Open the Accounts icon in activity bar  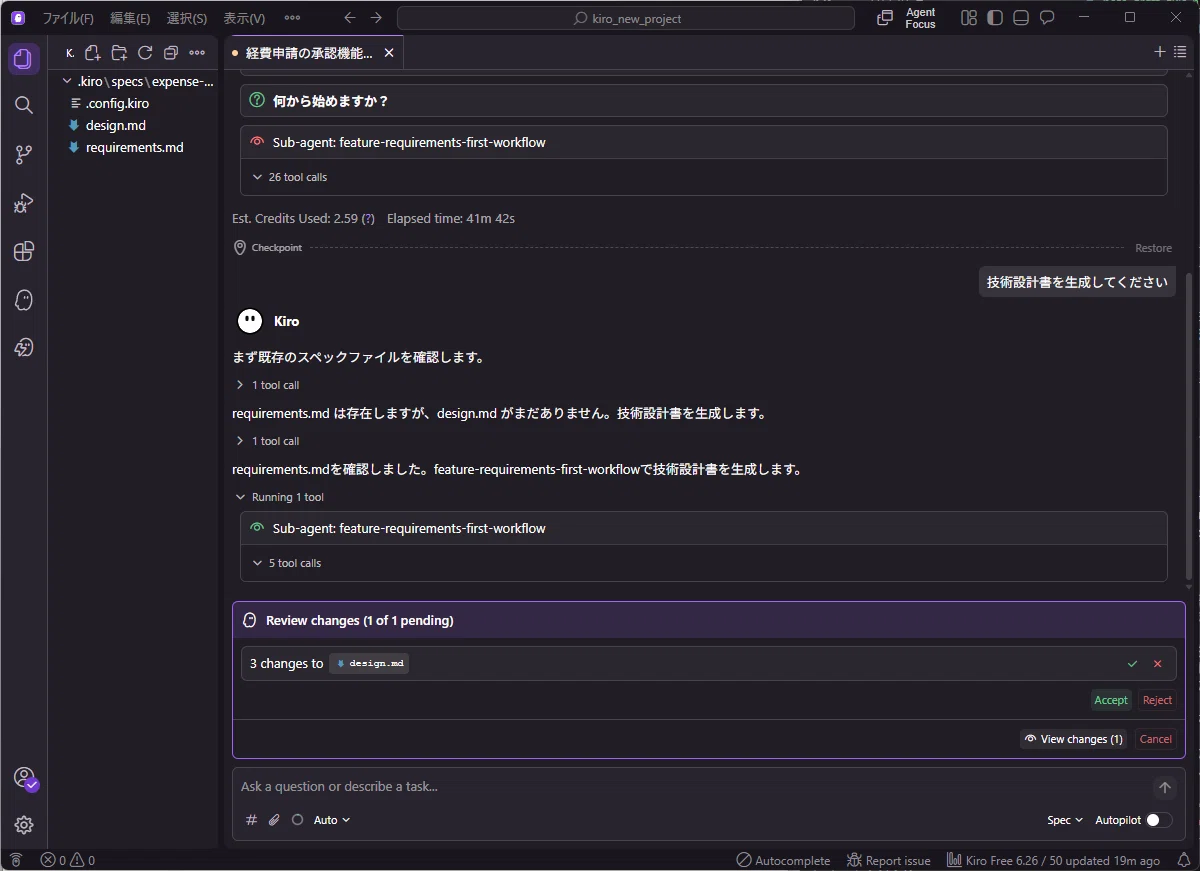(24, 778)
